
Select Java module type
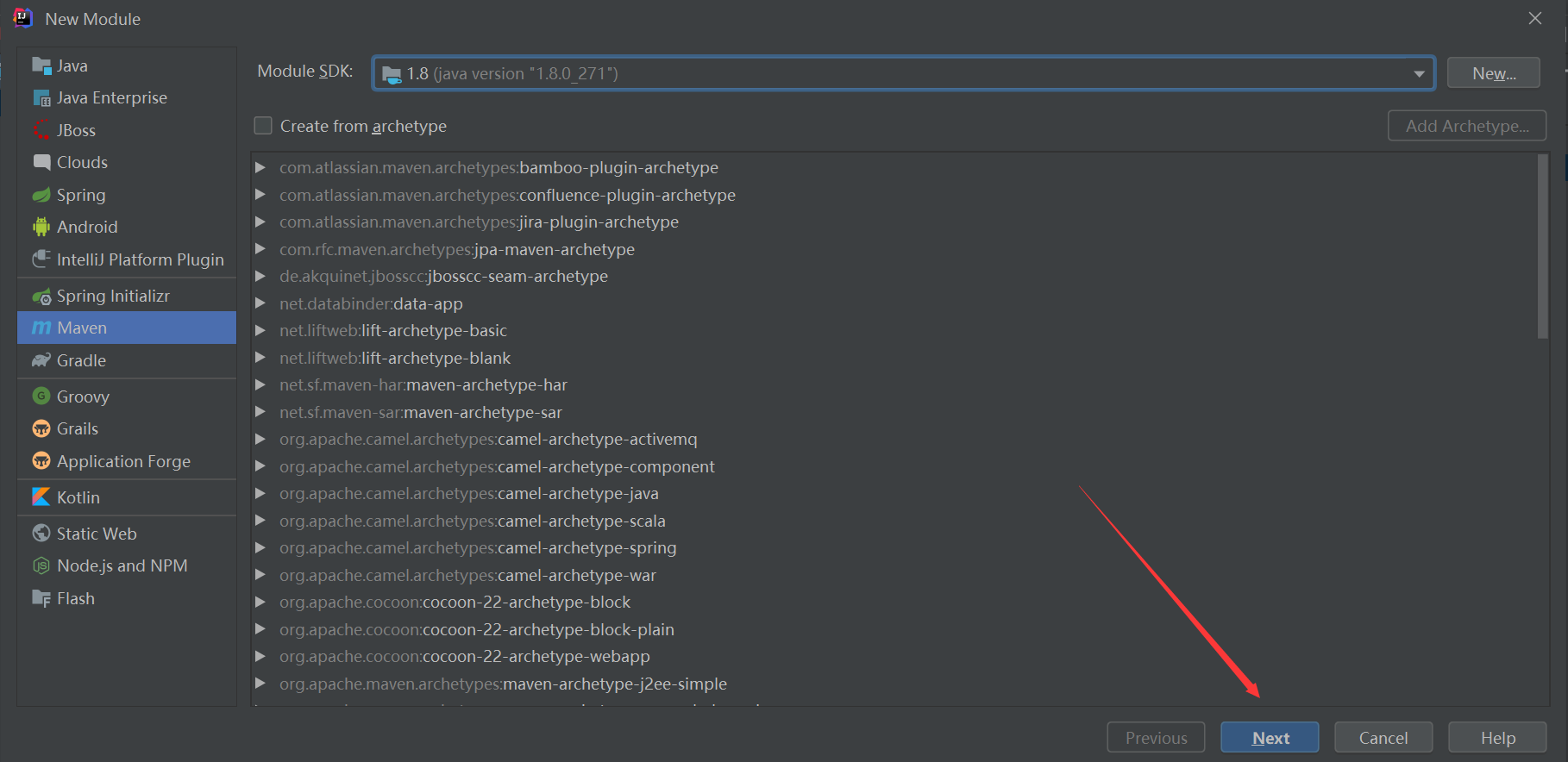click(x=127, y=66)
